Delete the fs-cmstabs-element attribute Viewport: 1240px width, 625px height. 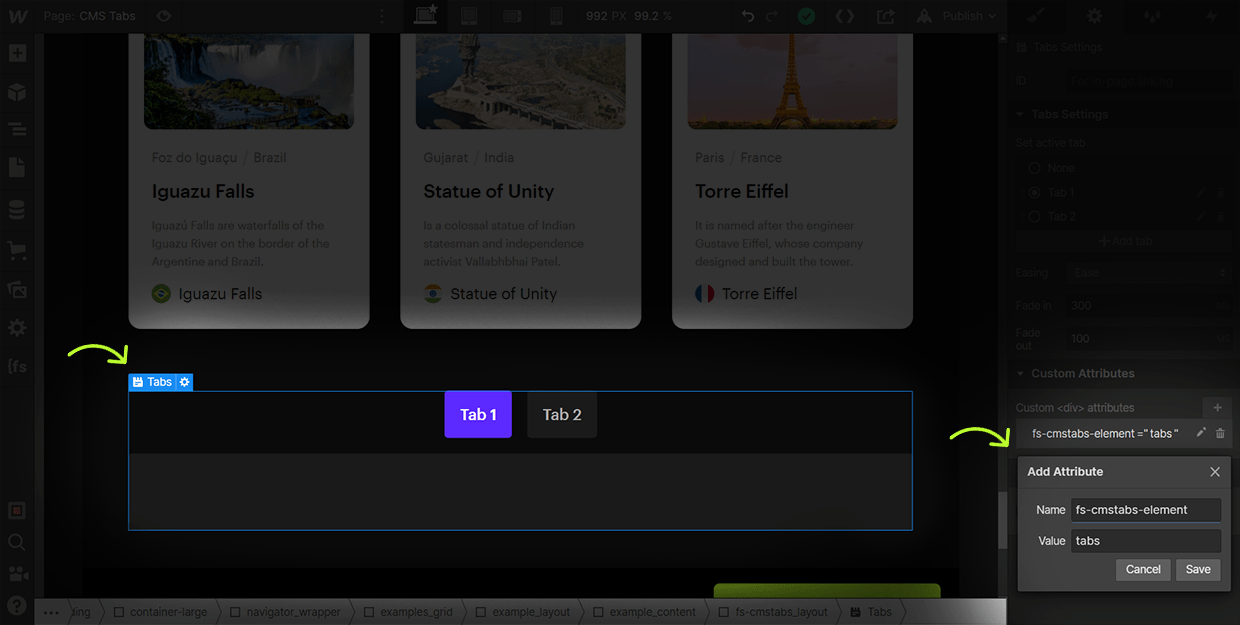click(x=1220, y=433)
